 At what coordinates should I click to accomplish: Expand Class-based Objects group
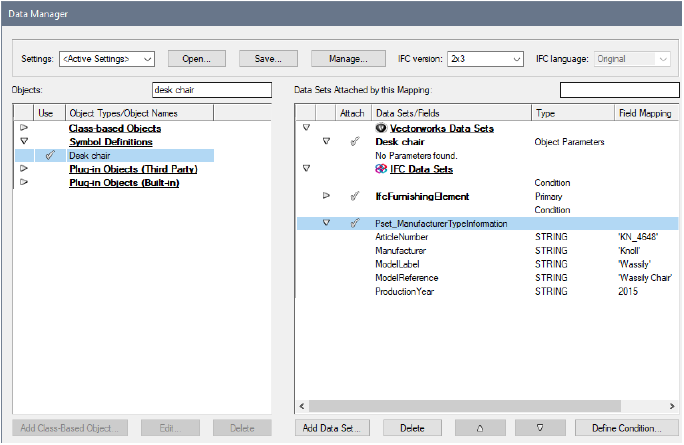pos(24,128)
